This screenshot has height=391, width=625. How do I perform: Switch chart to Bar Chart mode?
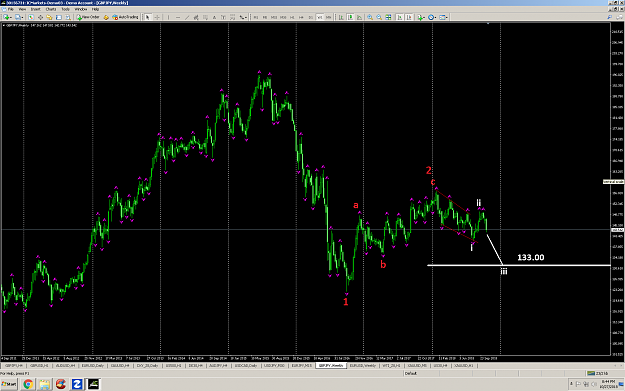pos(341,17)
